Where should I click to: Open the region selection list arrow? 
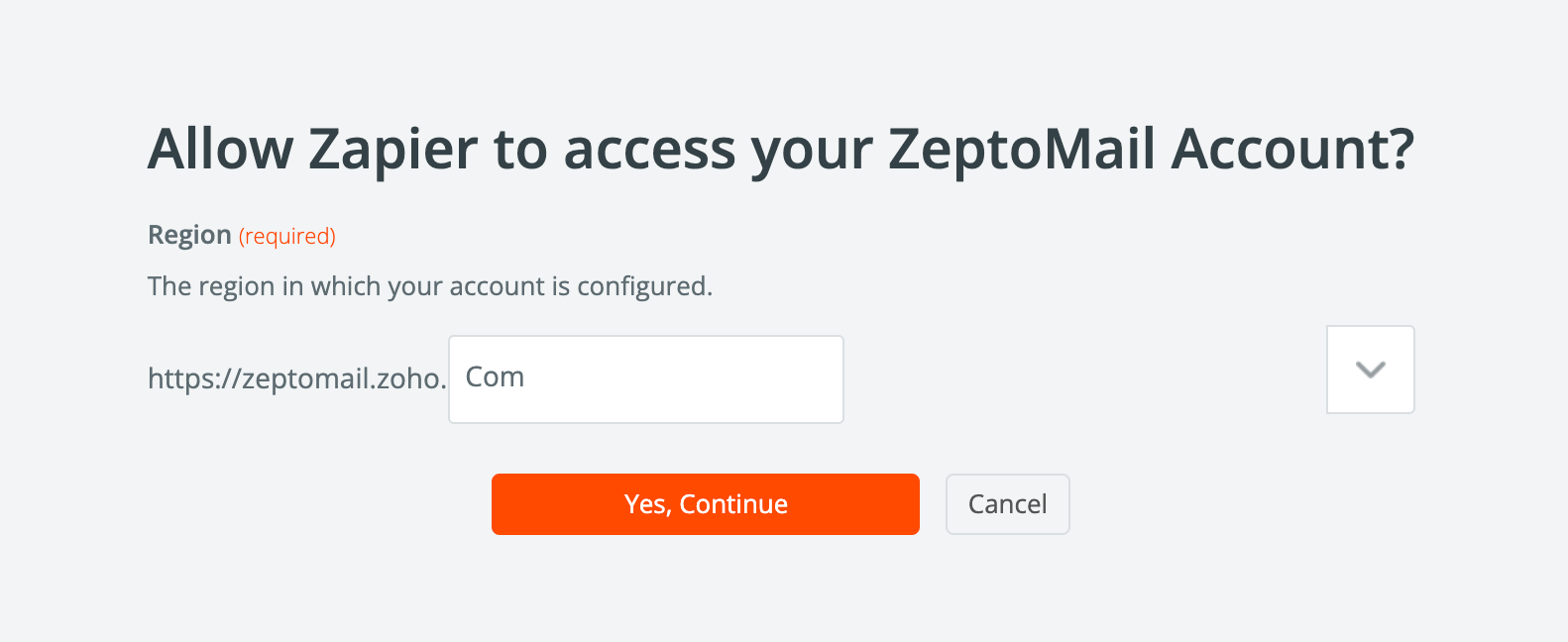(1370, 370)
